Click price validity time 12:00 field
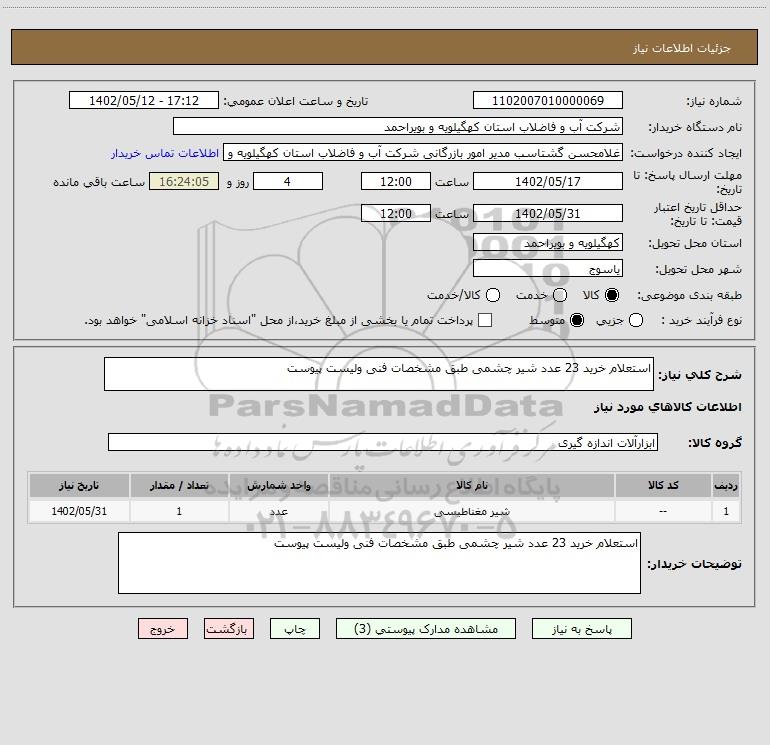770x745 pixels. (396, 213)
